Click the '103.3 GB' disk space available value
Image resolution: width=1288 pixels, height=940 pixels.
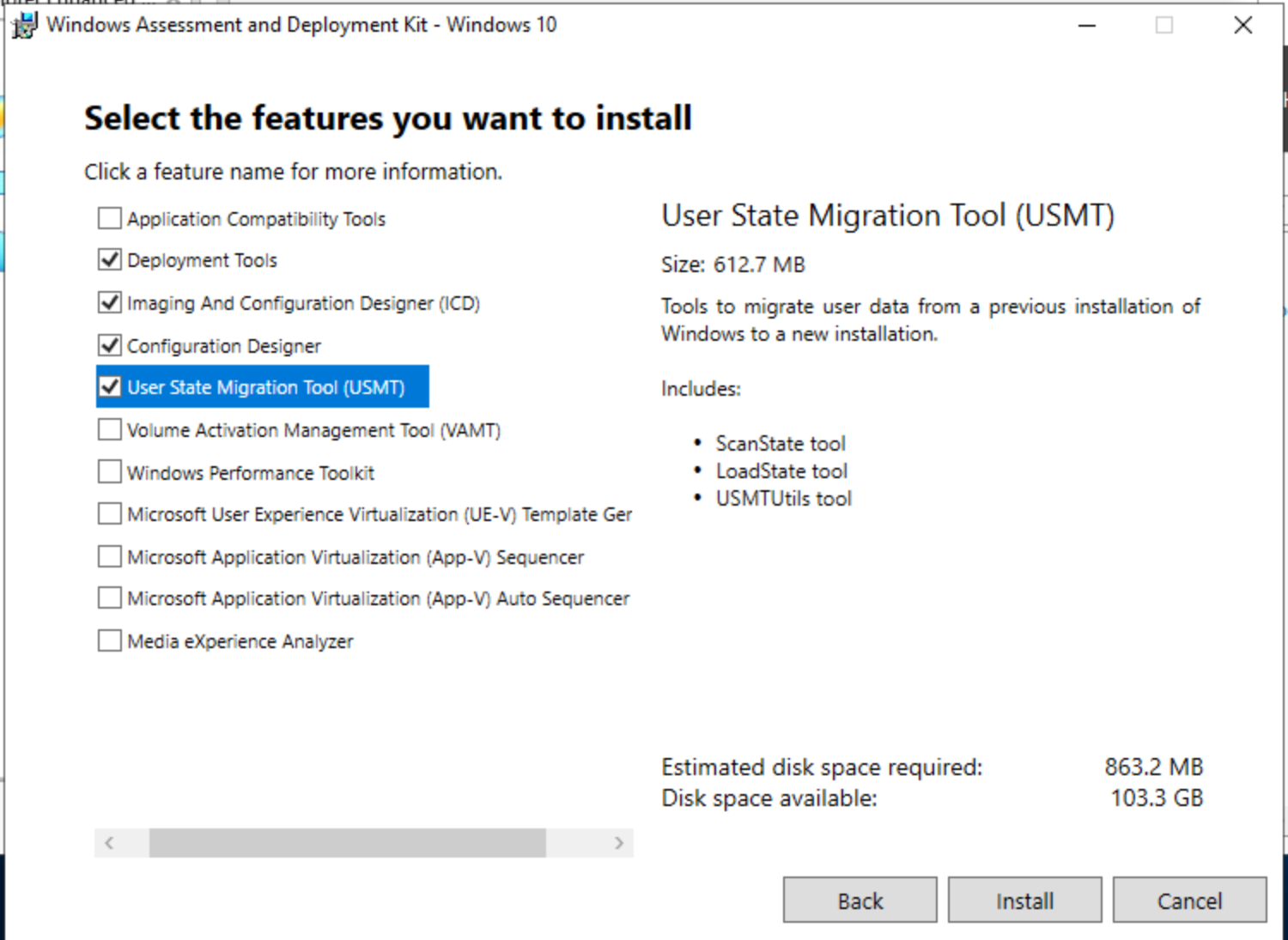pos(1157,797)
